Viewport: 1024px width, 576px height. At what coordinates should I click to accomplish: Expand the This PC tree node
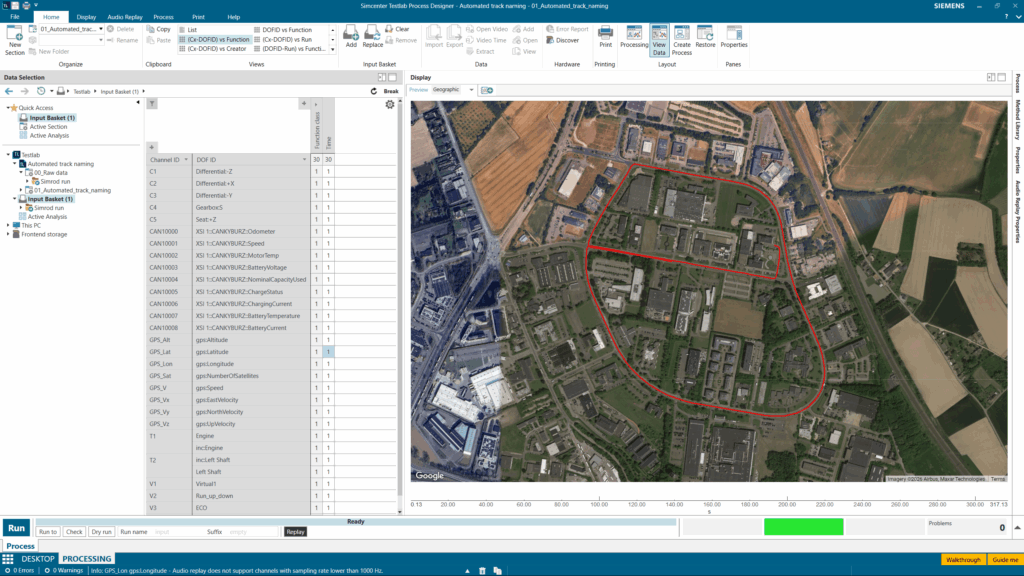pyautogui.click(x=9, y=225)
